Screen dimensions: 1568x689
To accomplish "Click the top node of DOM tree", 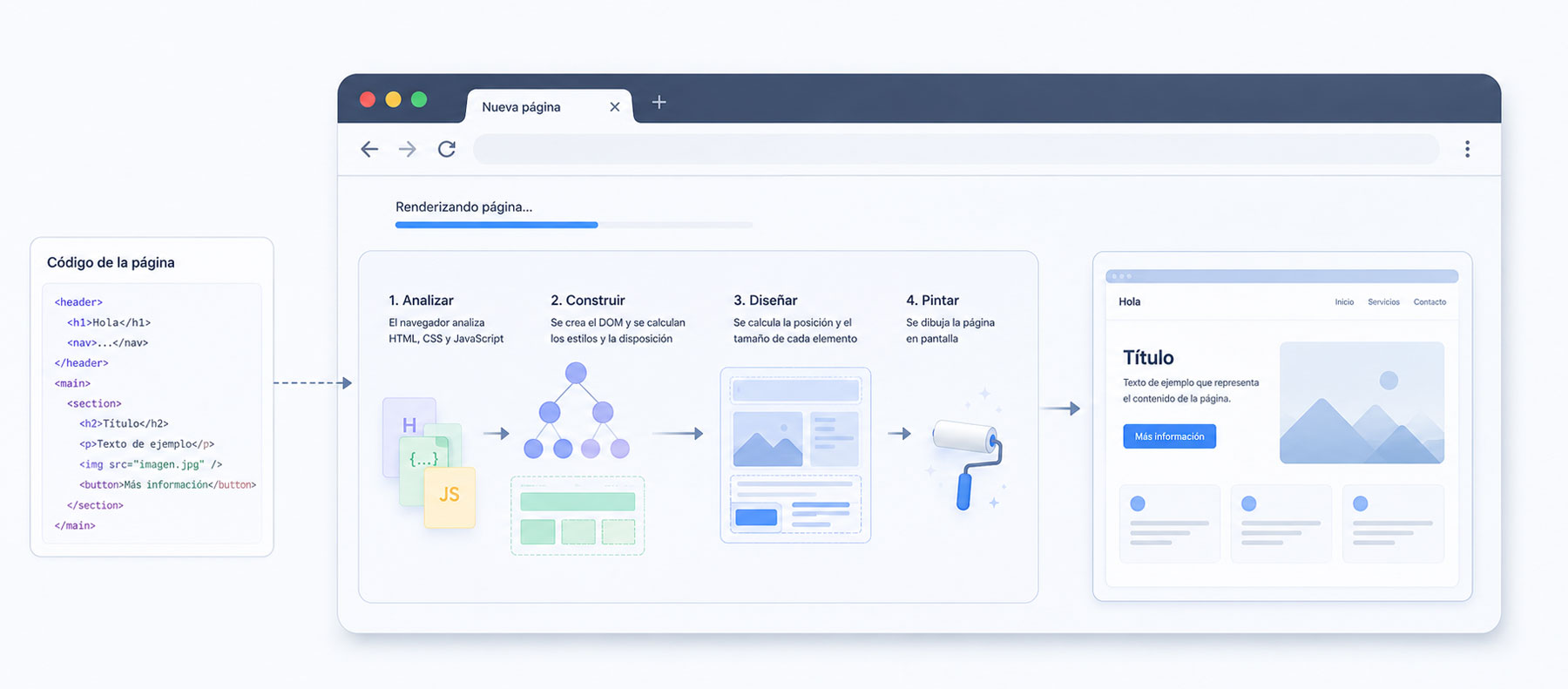I will 576,374.
